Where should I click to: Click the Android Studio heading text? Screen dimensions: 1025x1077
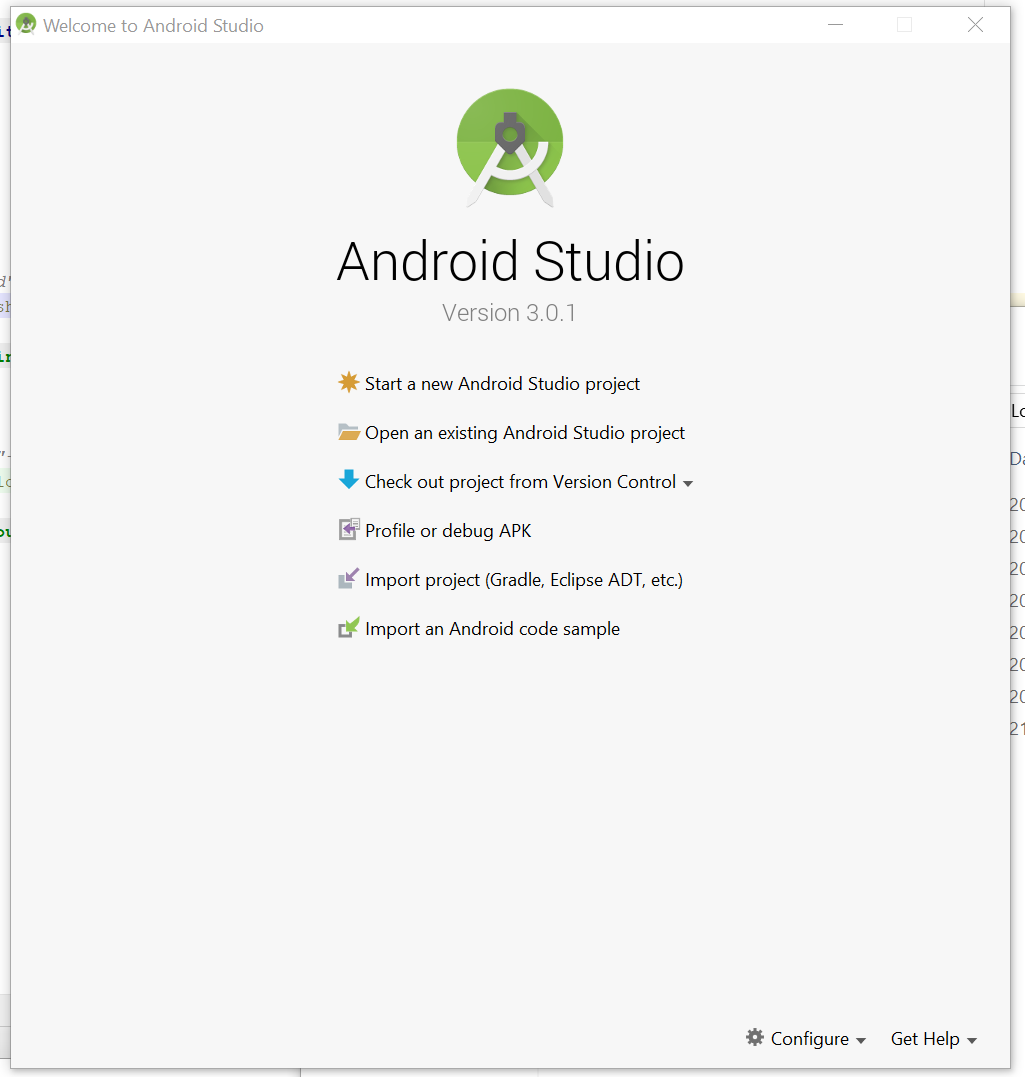(x=510, y=262)
